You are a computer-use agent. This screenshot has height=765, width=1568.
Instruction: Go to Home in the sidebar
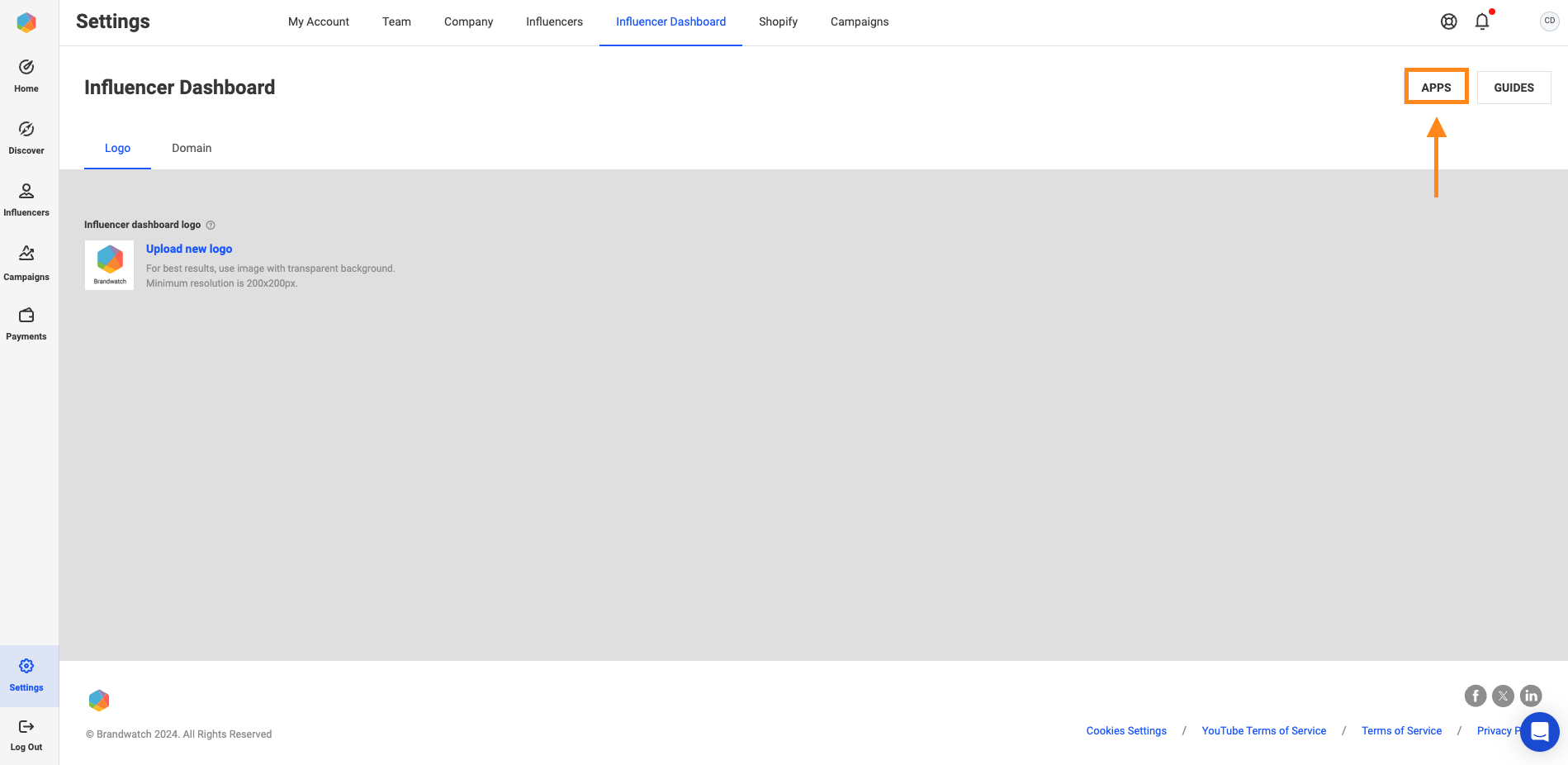26,76
